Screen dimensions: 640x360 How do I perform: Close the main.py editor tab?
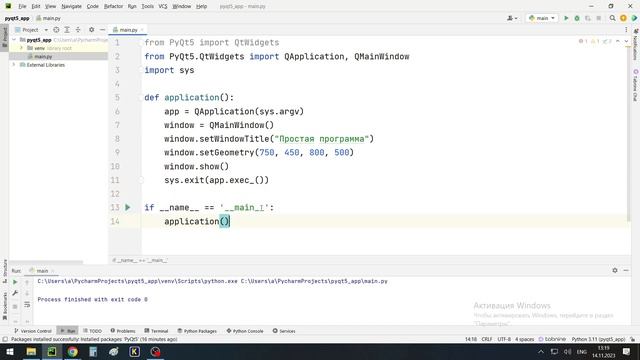tap(142, 30)
